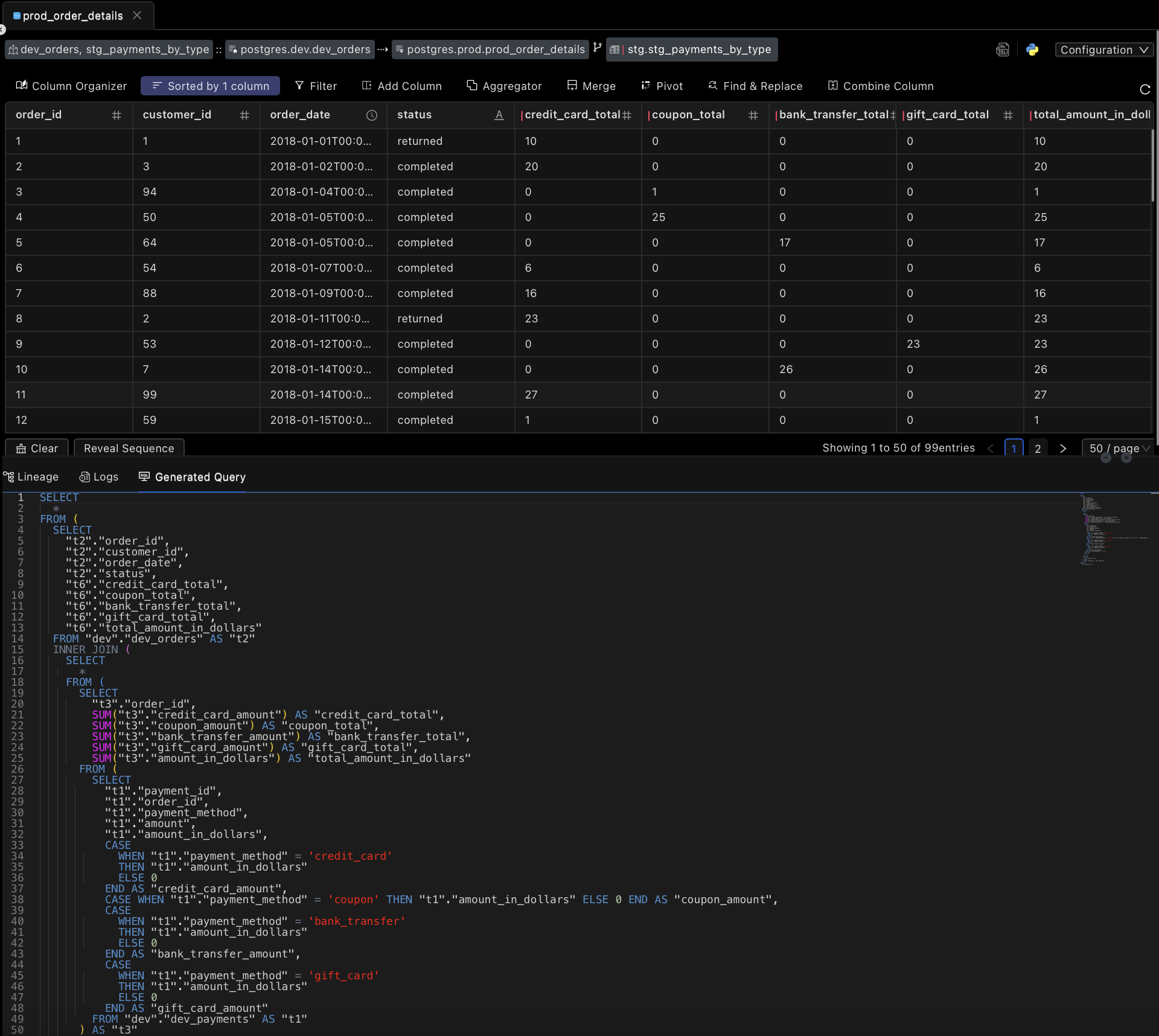Open the Filter tool
The width and height of the screenshot is (1159, 1036).
click(316, 86)
